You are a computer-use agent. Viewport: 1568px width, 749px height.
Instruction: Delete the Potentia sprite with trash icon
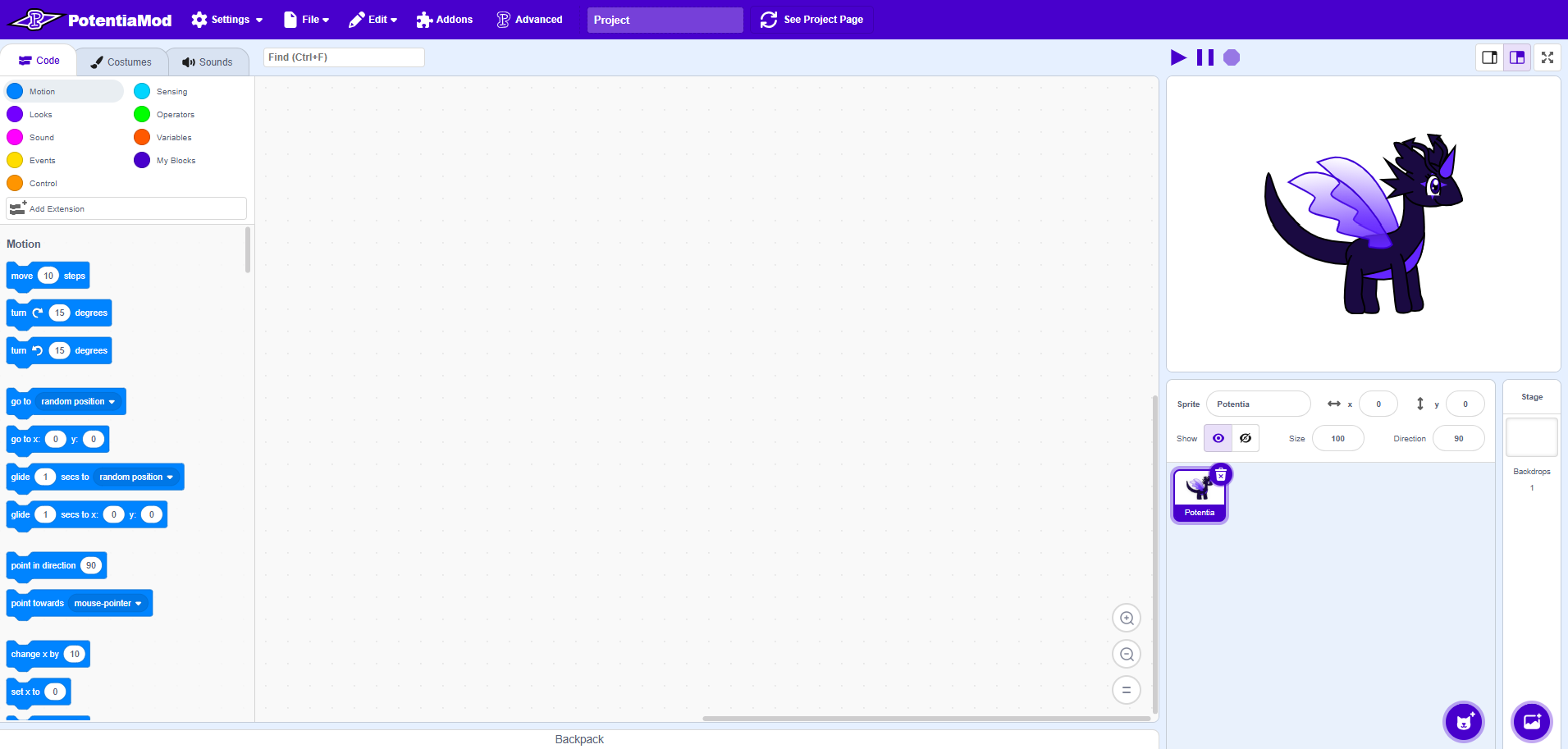click(x=1221, y=475)
